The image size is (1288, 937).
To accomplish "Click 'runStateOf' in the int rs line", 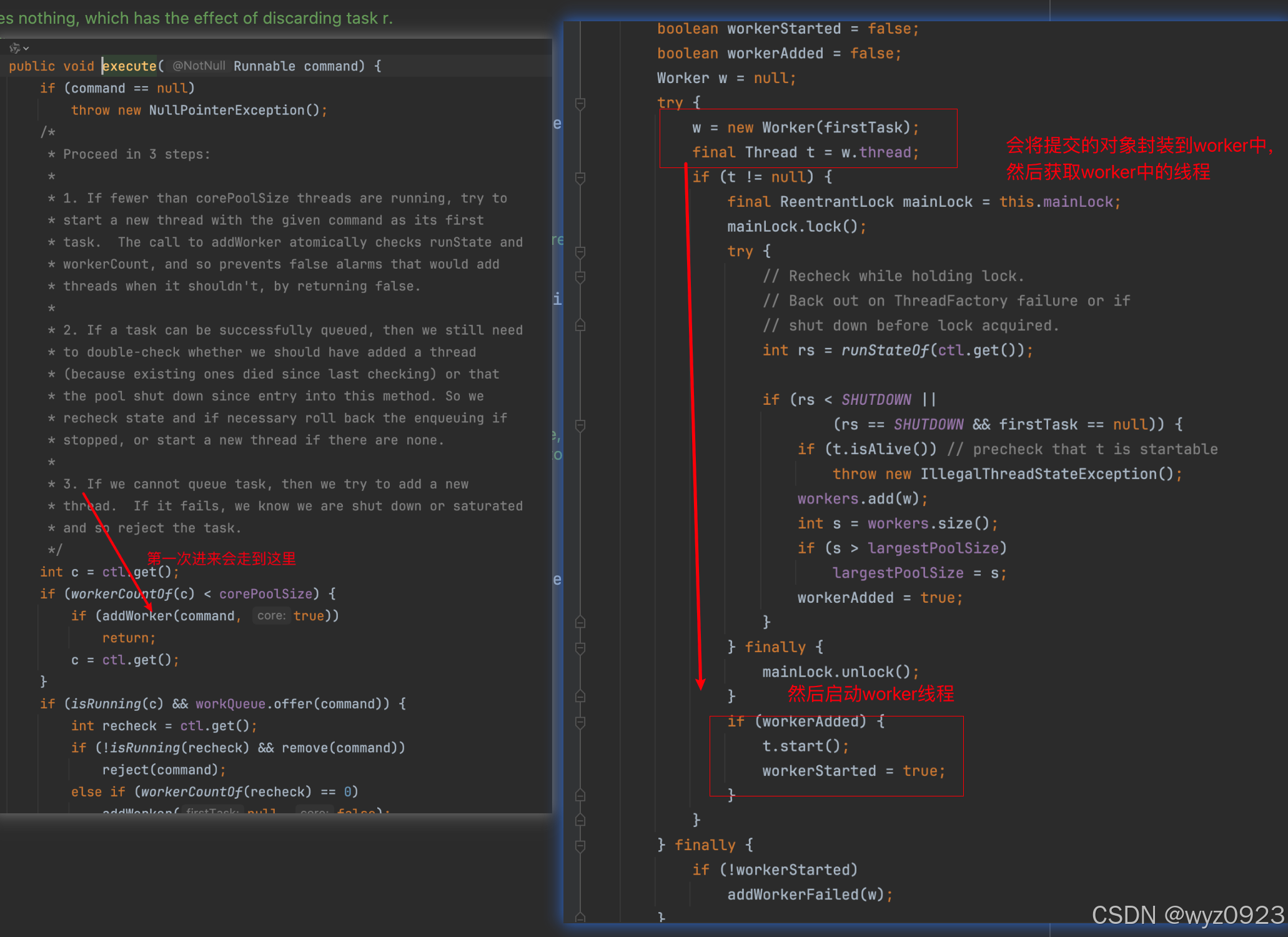I will pyautogui.click(x=884, y=350).
